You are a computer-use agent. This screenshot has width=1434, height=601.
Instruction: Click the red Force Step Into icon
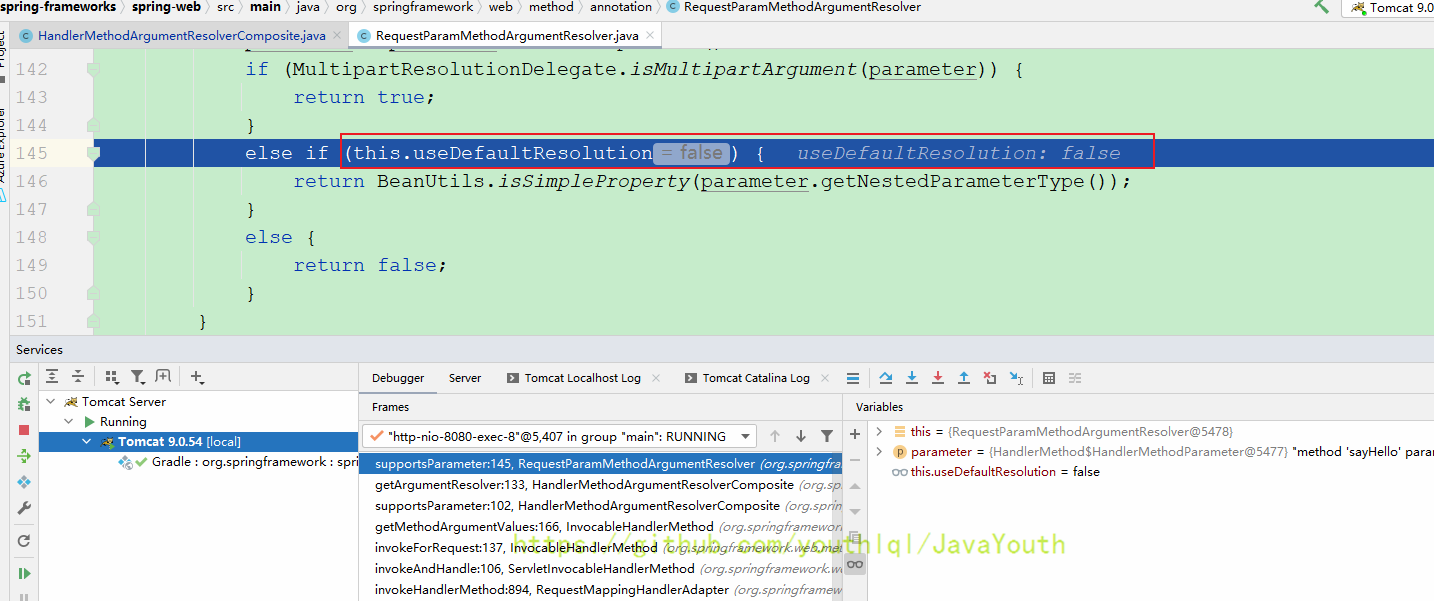(x=938, y=378)
